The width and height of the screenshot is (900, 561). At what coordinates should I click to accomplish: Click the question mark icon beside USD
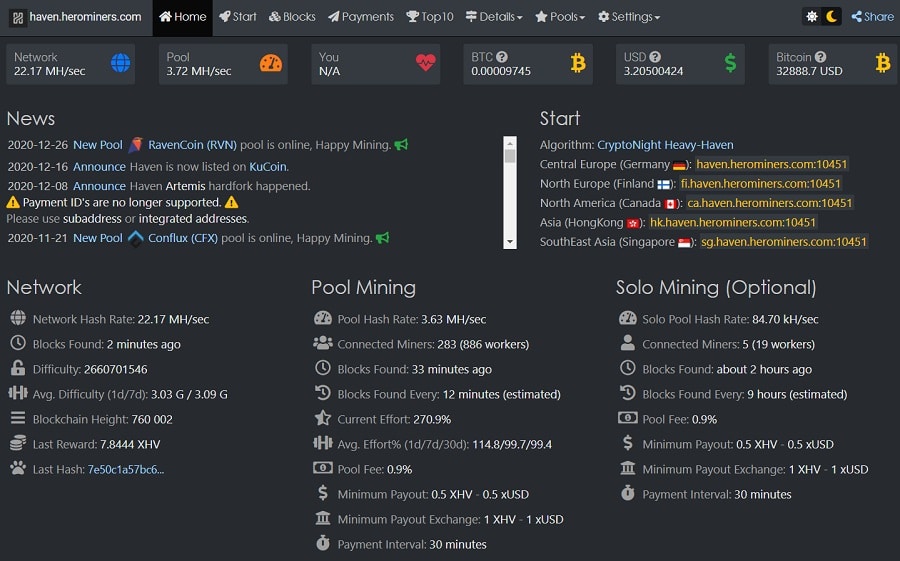pyautogui.click(x=655, y=57)
